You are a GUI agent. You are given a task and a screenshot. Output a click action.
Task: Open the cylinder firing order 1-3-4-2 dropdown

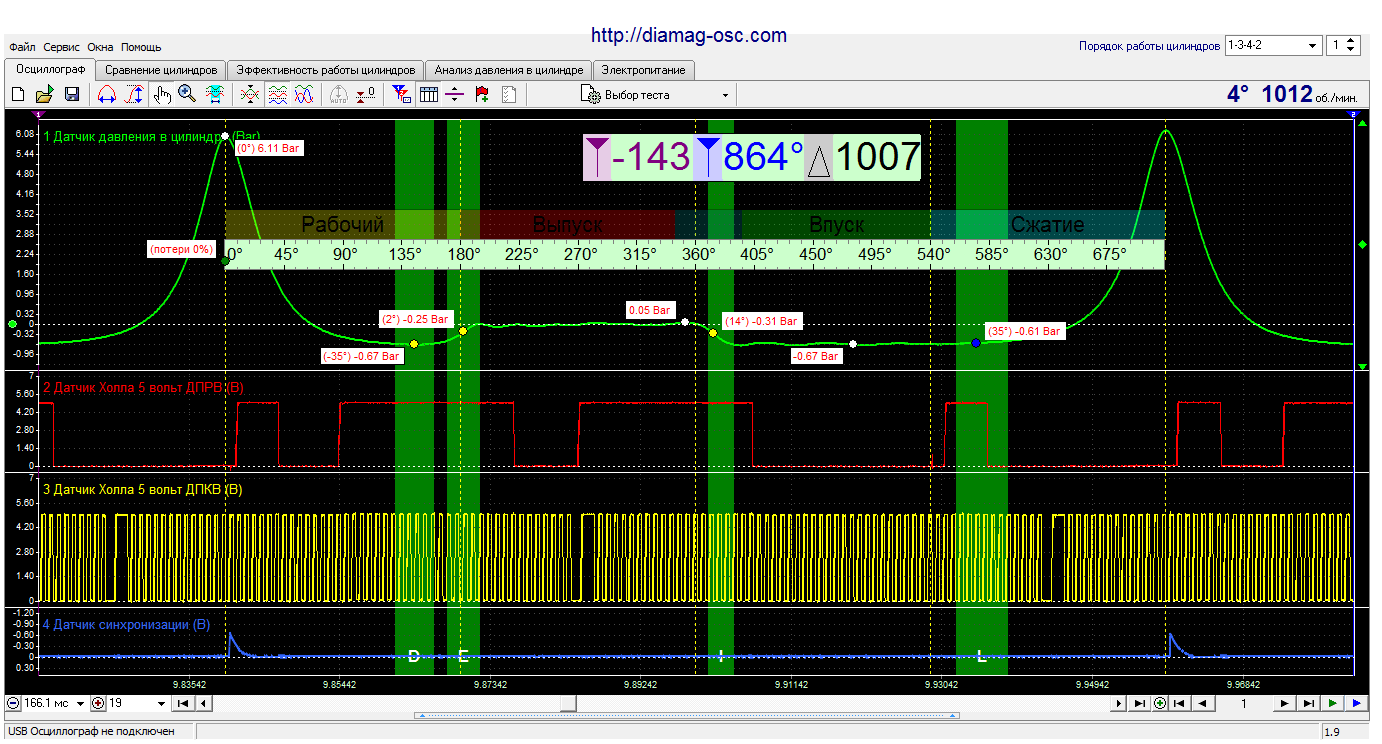coord(1273,45)
